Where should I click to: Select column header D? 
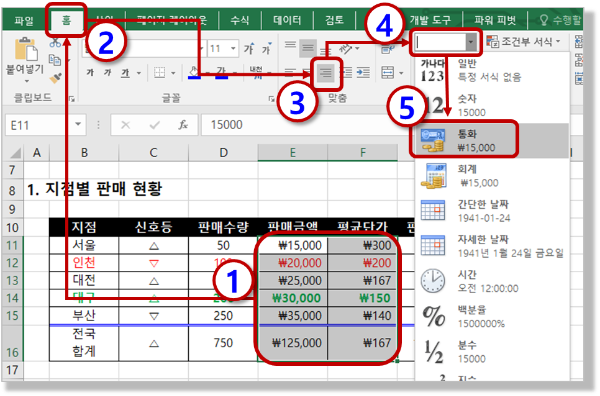tap(223, 153)
